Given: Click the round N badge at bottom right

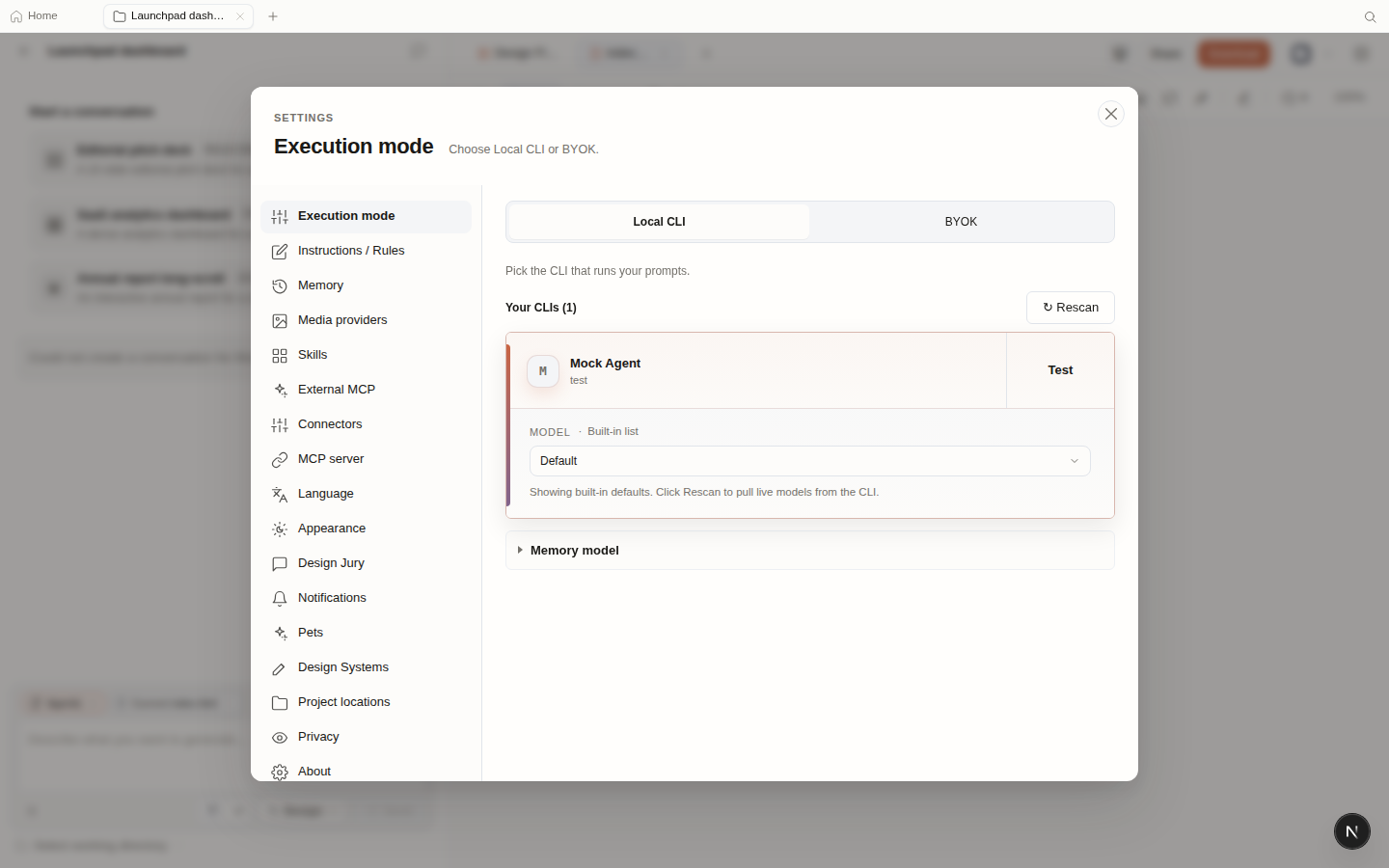Looking at the screenshot, I should [1352, 831].
